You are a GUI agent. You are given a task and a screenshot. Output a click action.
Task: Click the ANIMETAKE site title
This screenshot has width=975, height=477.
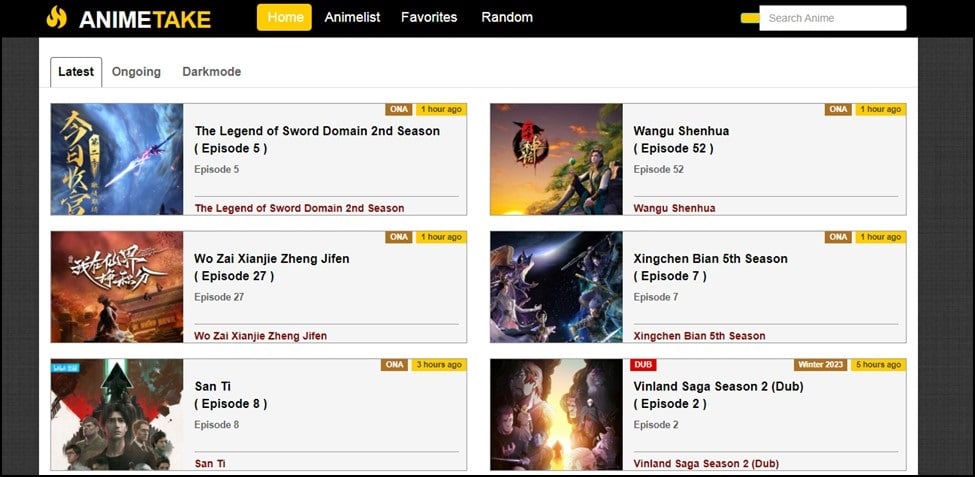[x=145, y=19]
